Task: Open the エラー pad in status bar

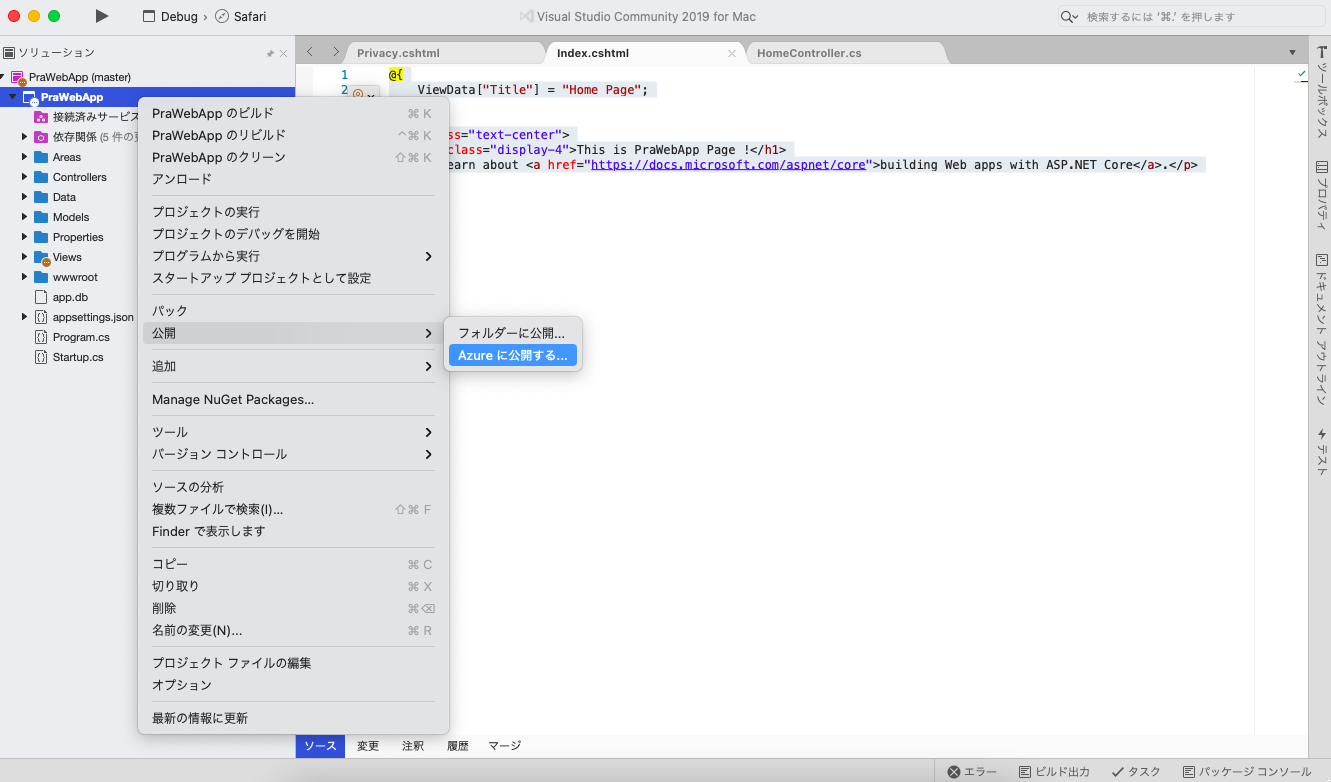Action: point(972,772)
